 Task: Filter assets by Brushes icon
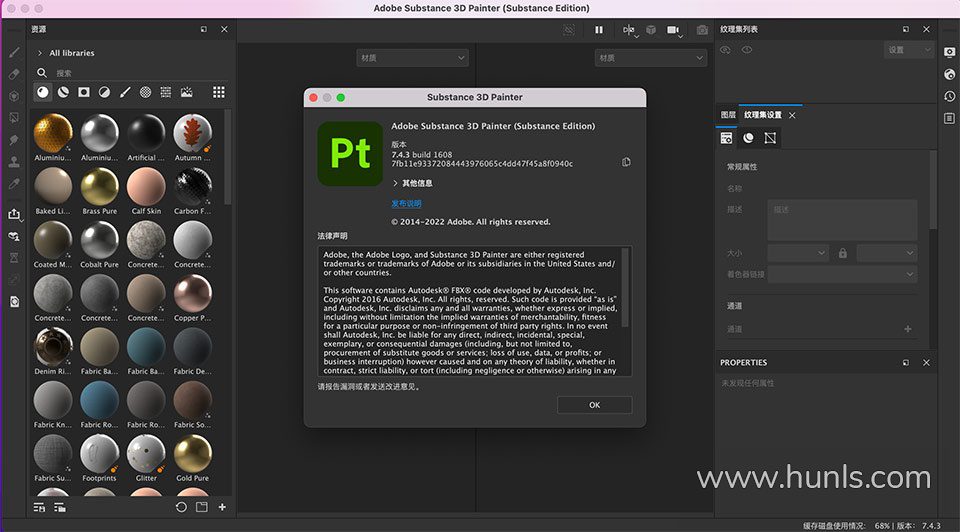[x=125, y=92]
